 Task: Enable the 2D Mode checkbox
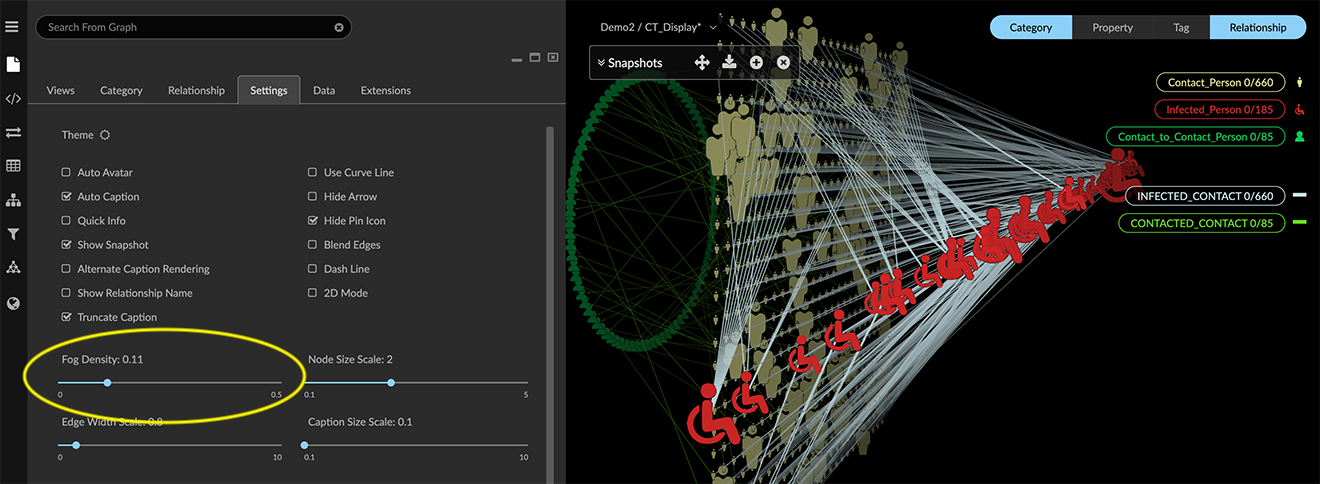pos(313,293)
